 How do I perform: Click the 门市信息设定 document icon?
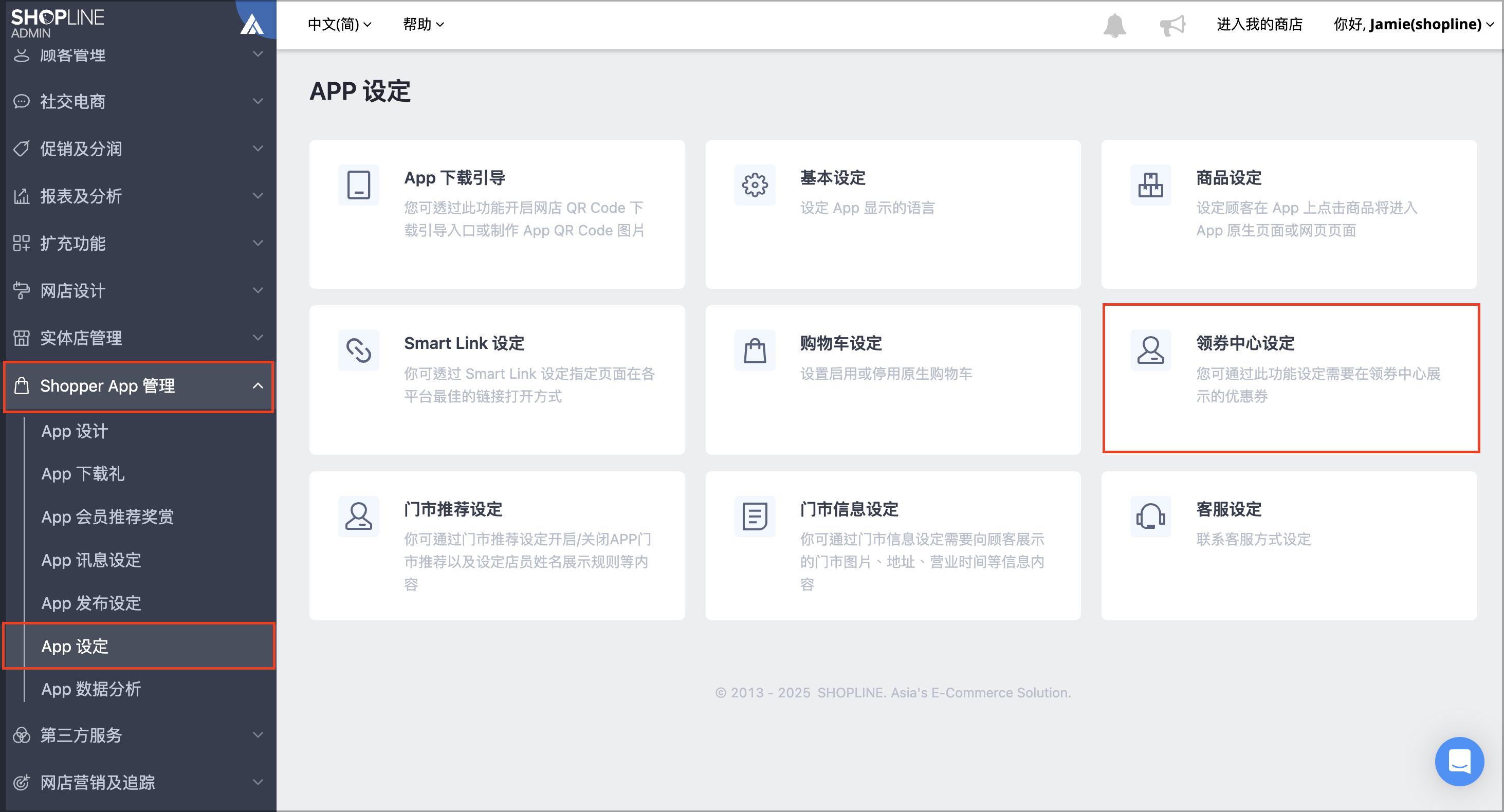(755, 516)
